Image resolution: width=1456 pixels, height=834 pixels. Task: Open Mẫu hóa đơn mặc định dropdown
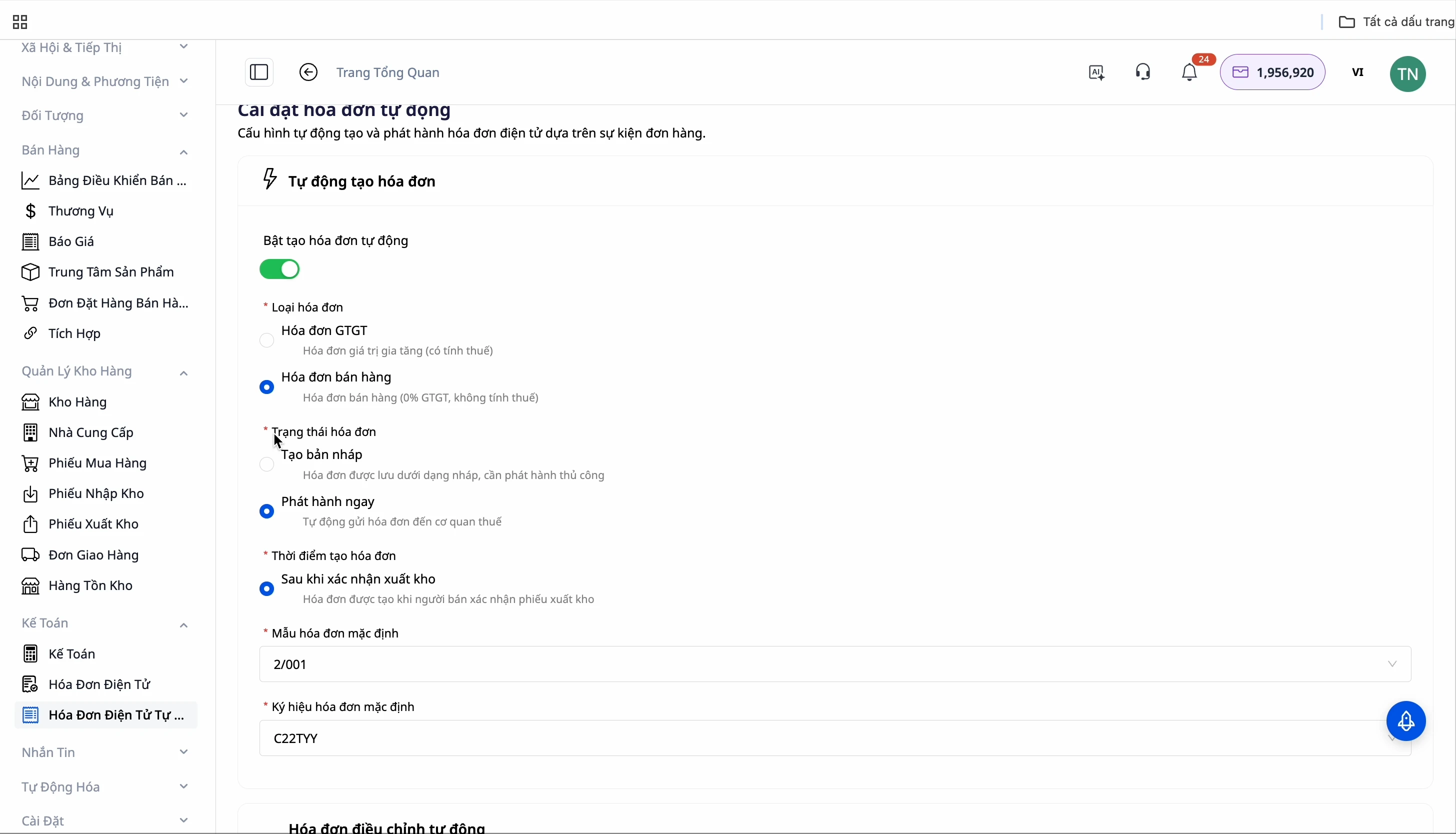[834, 664]
